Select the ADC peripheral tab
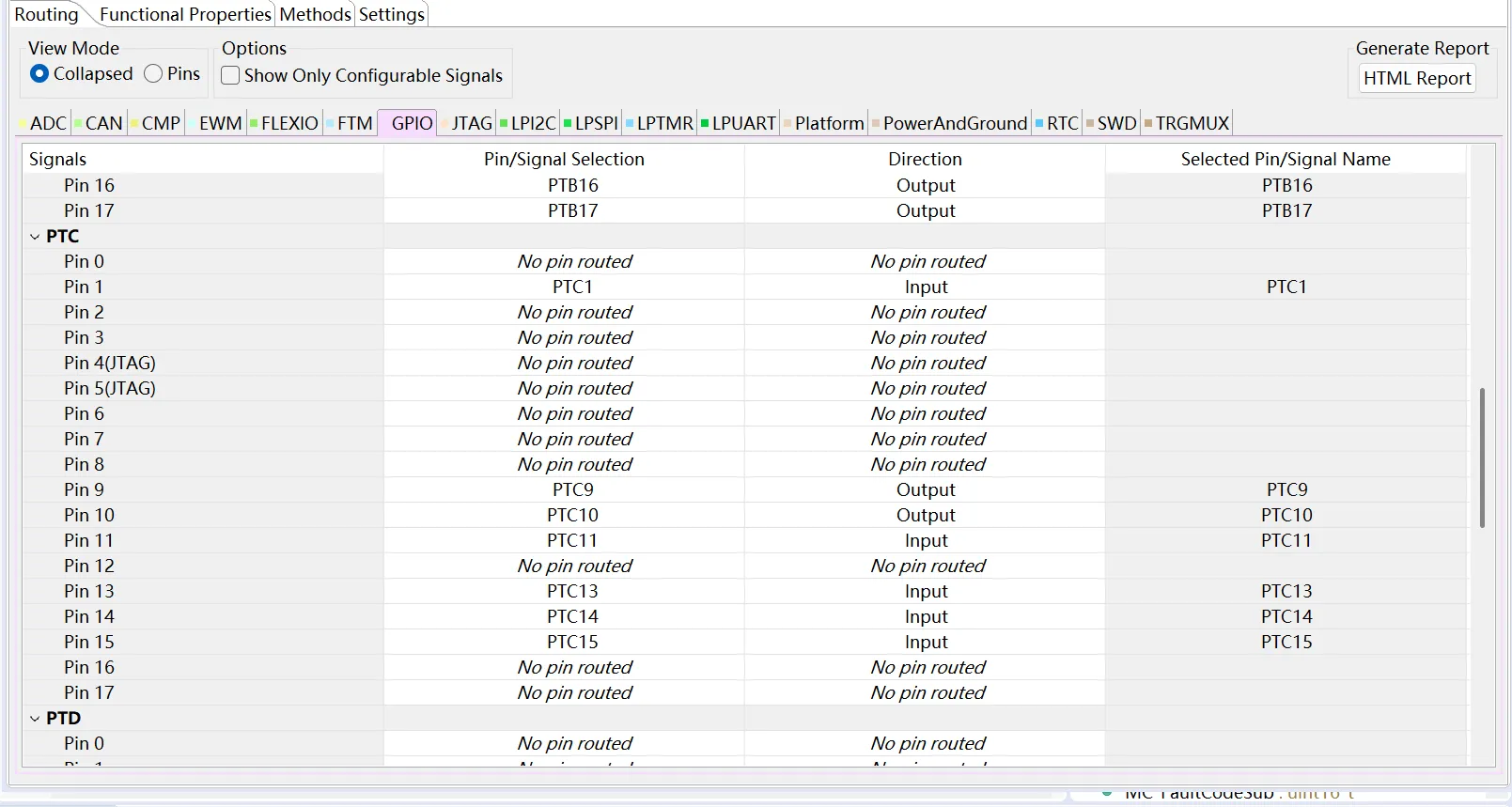 (43, 123)
